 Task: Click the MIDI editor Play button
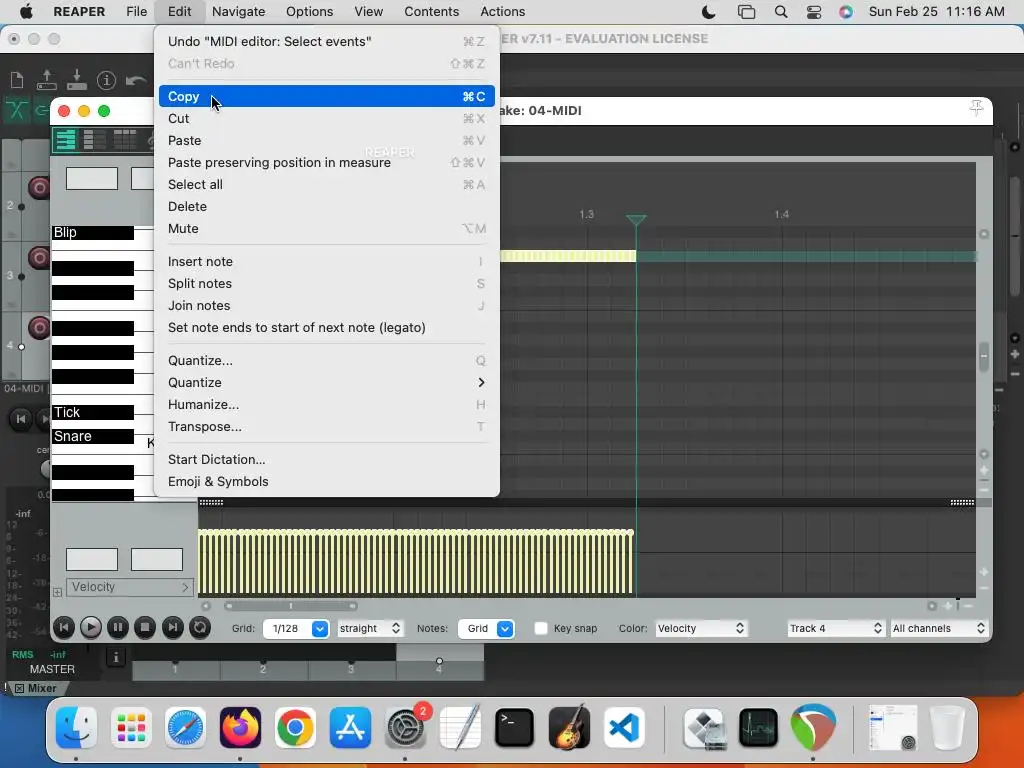(x=91, y=628)
